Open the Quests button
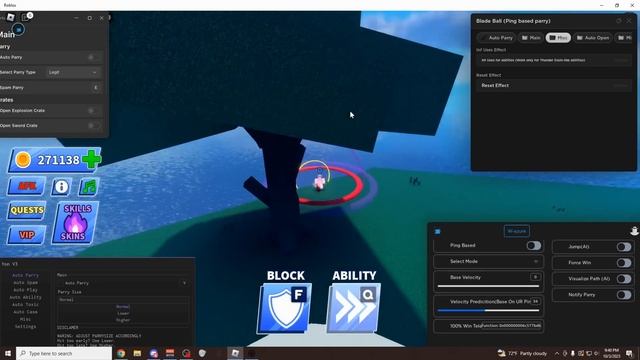640x360 pixels. coord(27,210)
